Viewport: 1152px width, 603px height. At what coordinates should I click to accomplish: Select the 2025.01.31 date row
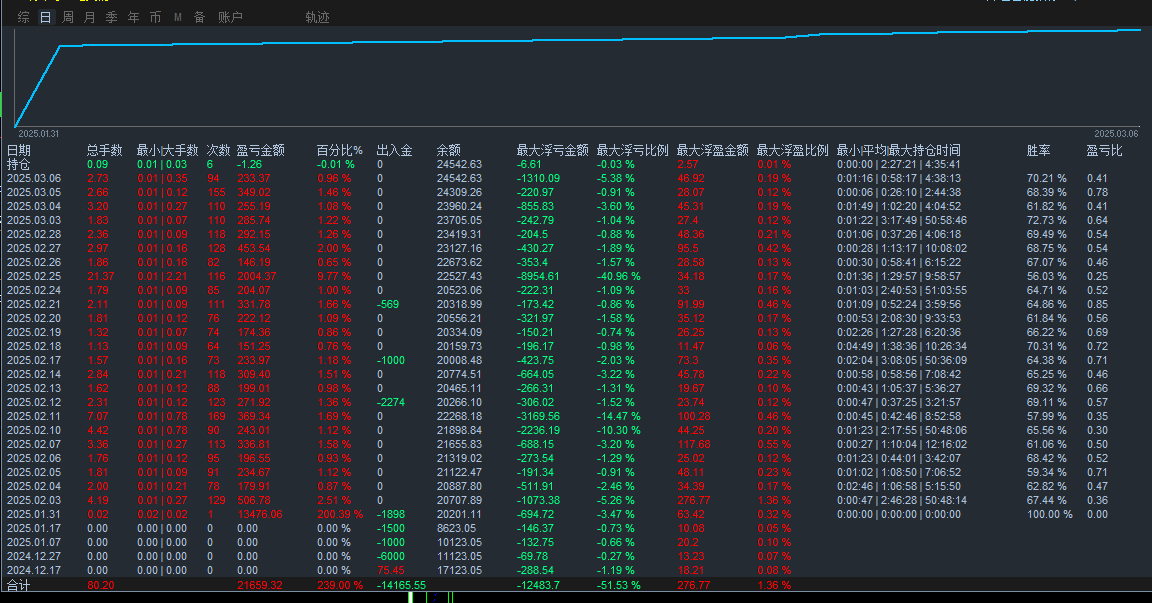click(x=34, y=514)
